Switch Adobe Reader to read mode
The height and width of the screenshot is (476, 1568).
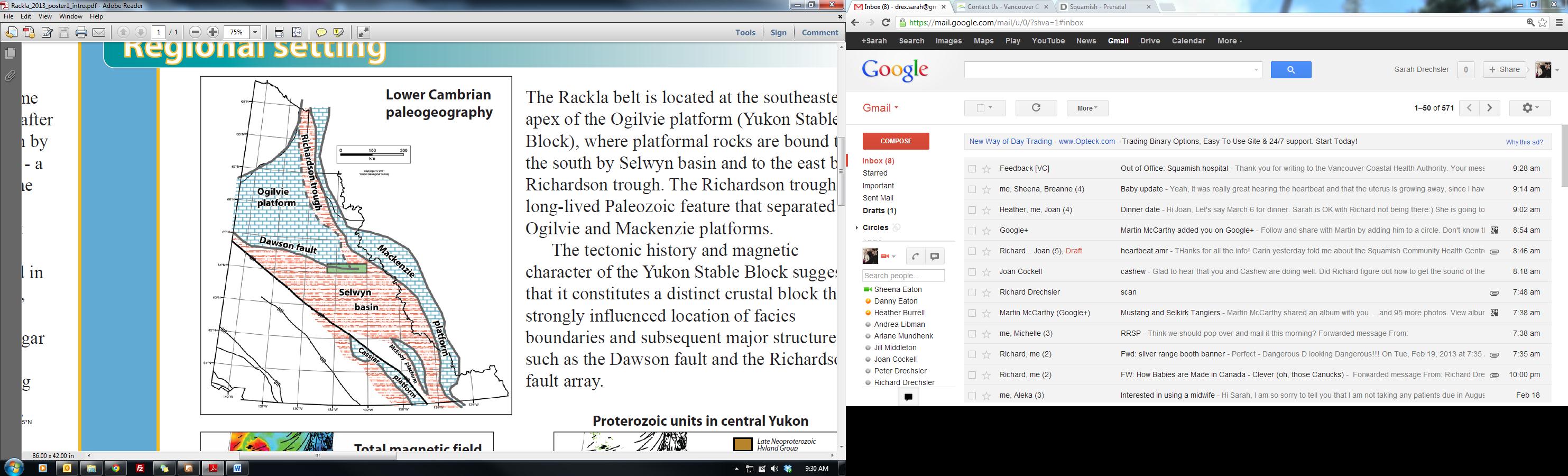tap(363, 32)
